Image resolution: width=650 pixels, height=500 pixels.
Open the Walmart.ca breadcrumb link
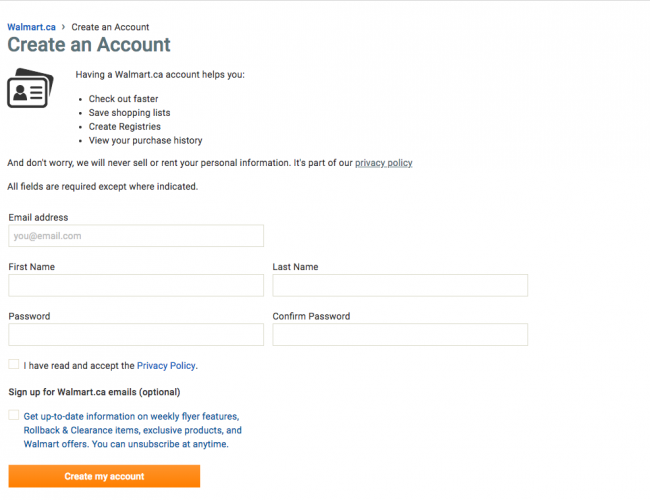pyautogui.click(x=32, y=27)
